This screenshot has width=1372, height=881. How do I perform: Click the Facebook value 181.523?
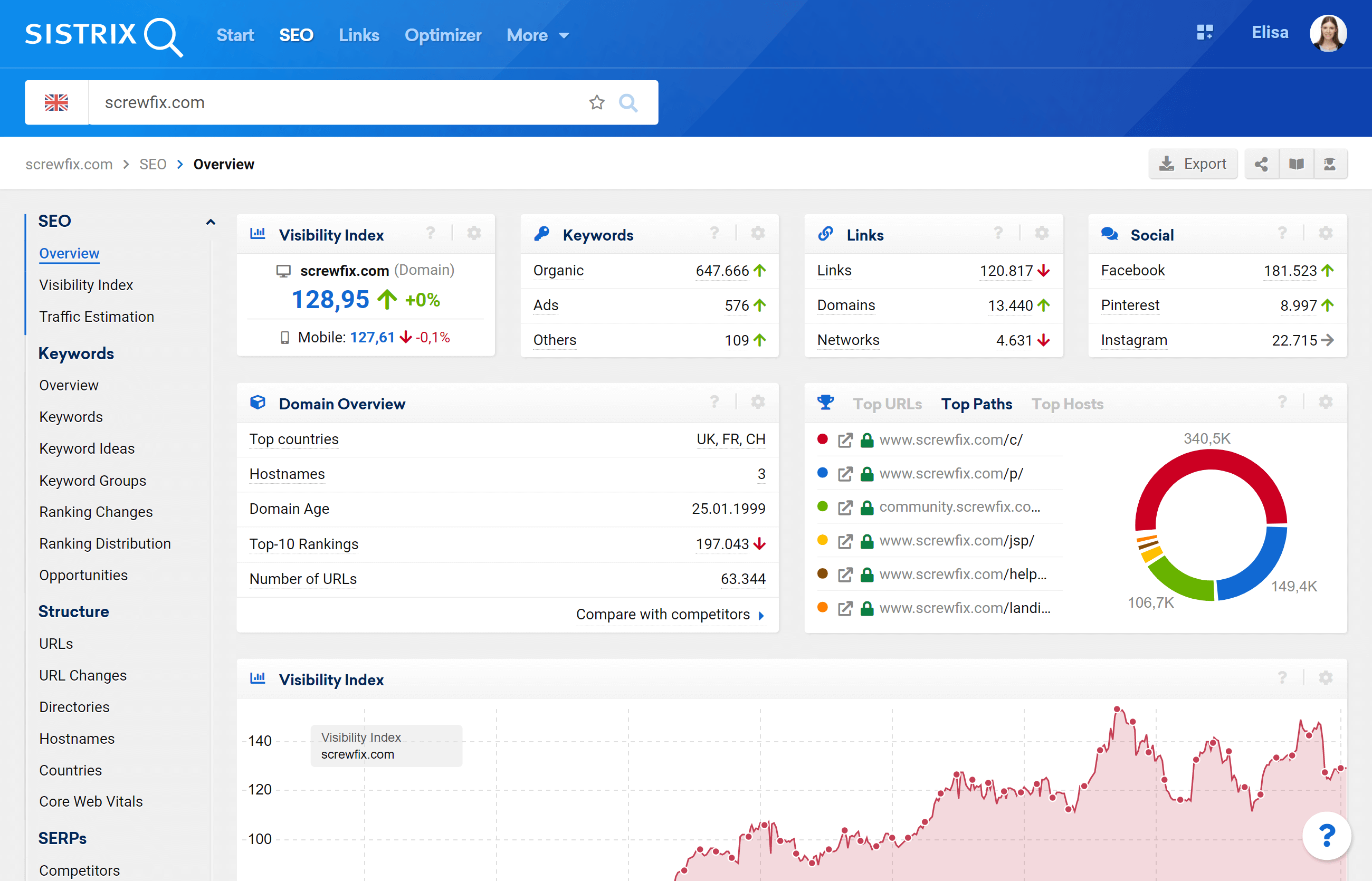(x=1290, y=271)
